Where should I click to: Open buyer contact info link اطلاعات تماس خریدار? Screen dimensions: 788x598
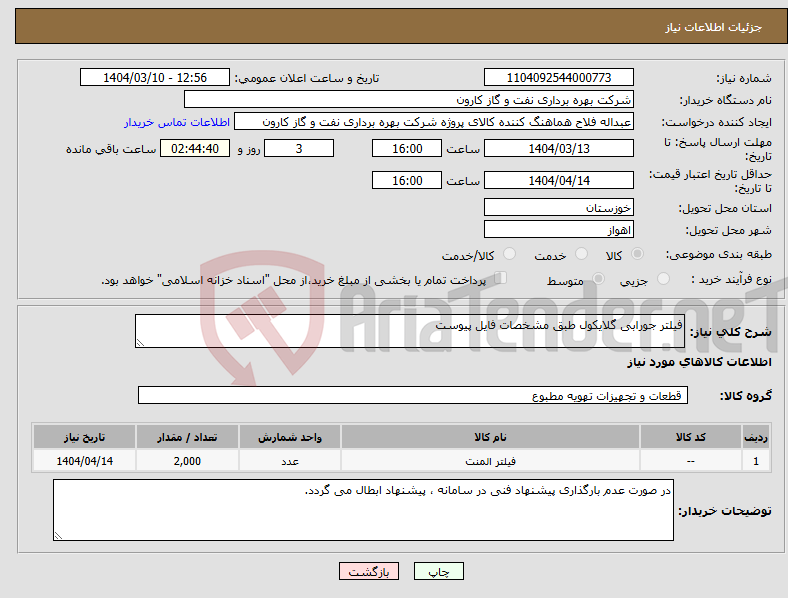(177, 122)
